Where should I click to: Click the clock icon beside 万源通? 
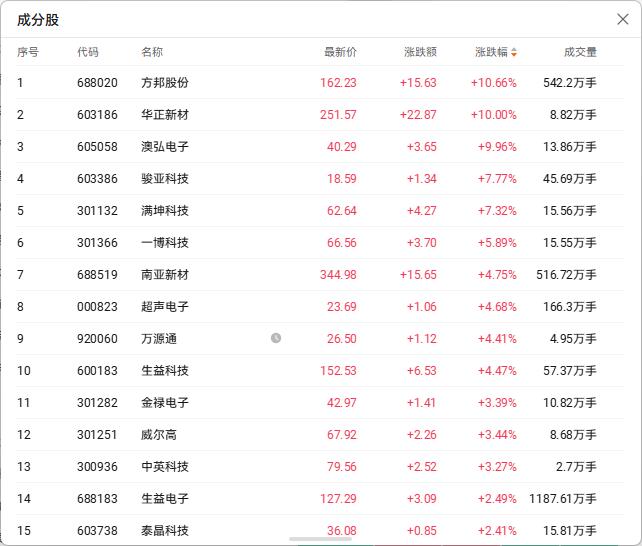[x=276, y=338]
